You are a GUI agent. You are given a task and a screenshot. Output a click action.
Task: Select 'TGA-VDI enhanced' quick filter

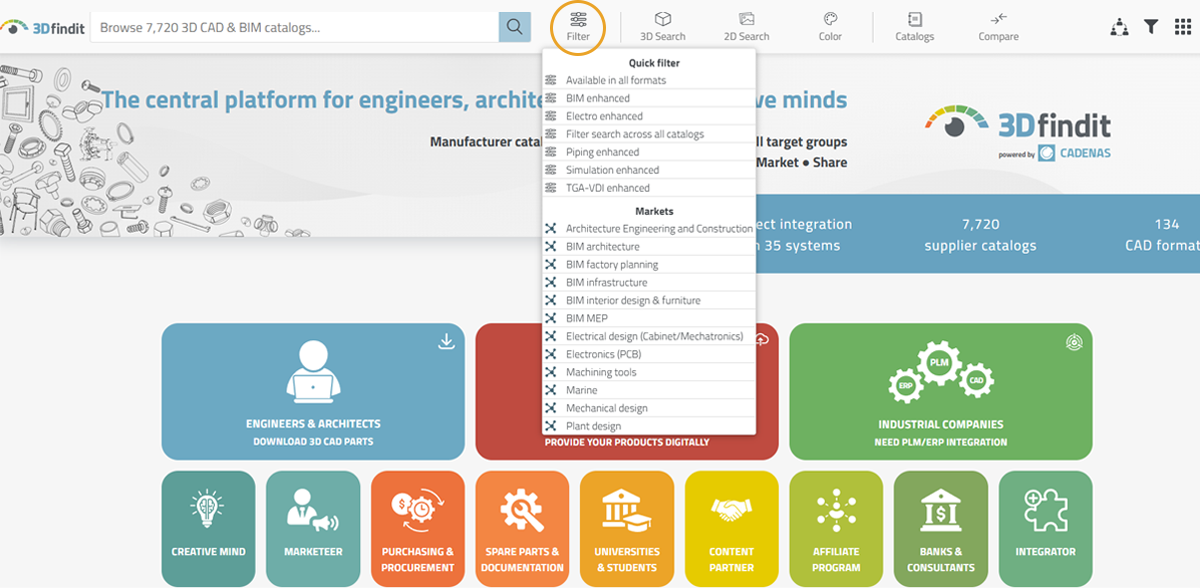click(648, 188)
